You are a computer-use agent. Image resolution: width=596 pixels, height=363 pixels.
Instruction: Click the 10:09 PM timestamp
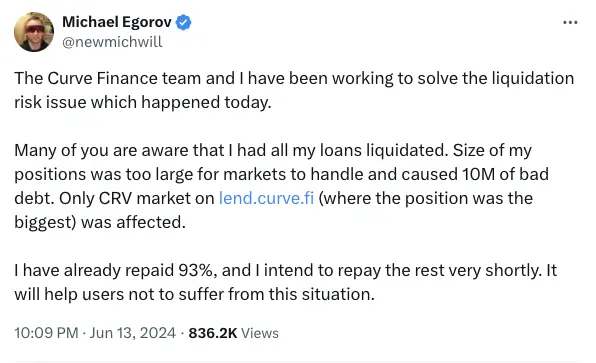46,333
